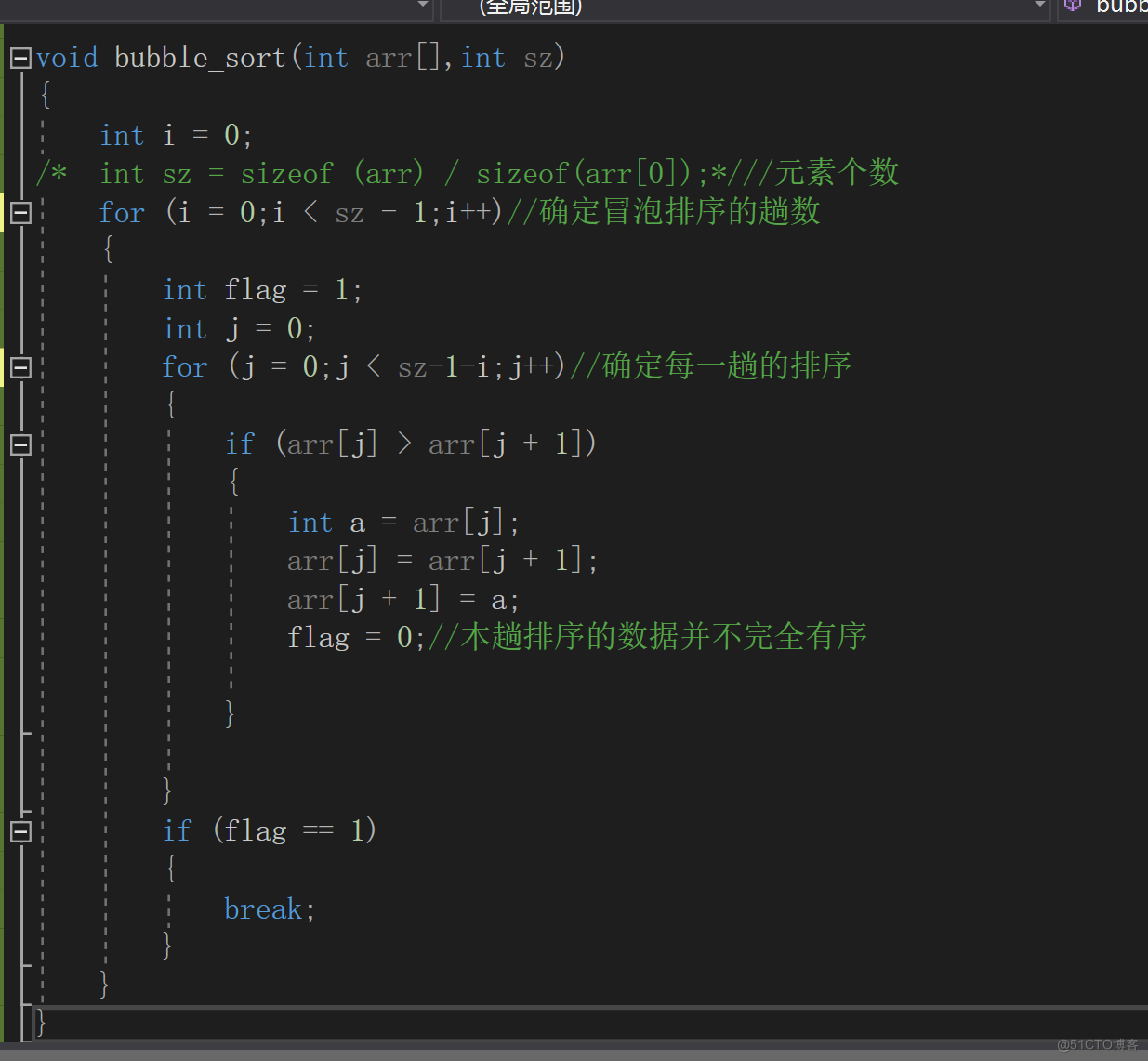Click the line 'arr[j] = arr[j + 1];'
This screenshot has width=1148, height=1061.
[x=442, y=561]
